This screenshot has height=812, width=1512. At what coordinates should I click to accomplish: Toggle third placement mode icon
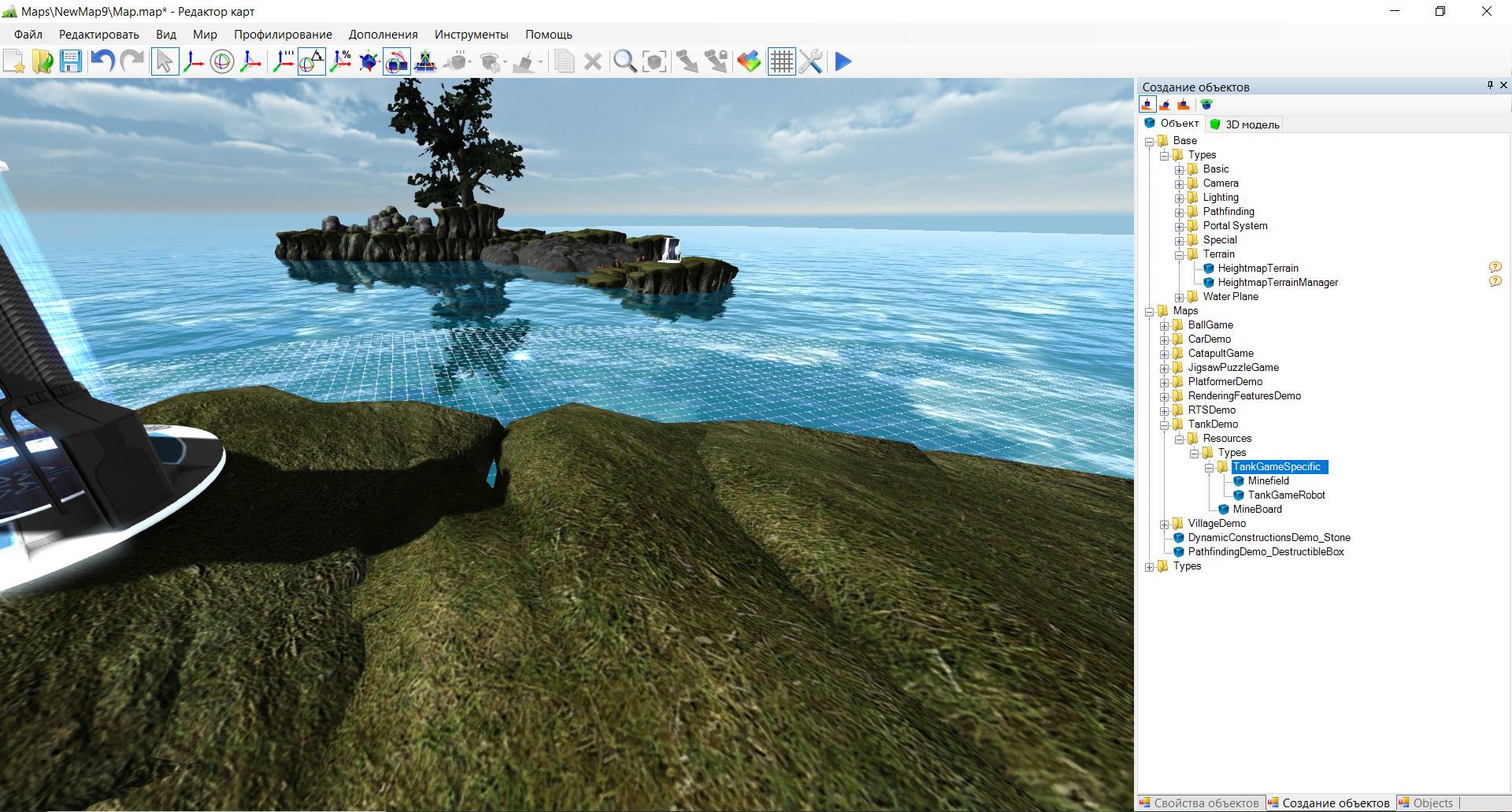pyautogui.click(x=1184, y=104)
